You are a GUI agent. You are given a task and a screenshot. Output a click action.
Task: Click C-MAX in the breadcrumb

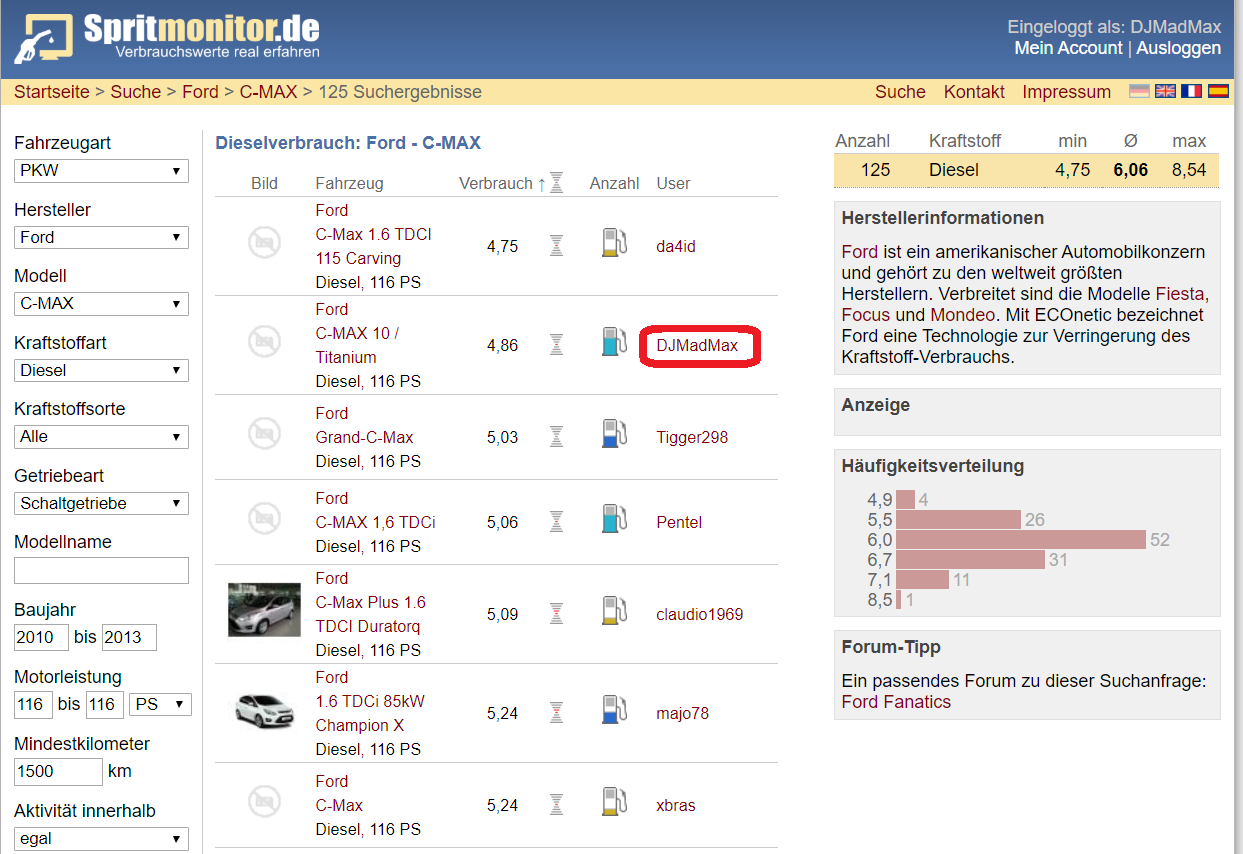[x=268, y=92]
